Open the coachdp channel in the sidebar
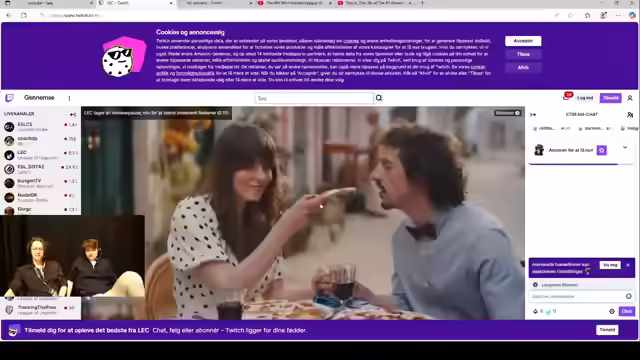Viewport: 640px width, 360px height. tap(40, 141)
